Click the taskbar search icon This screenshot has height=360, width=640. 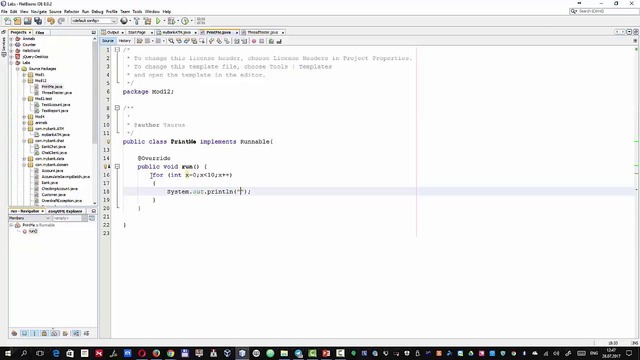[24, 353]
